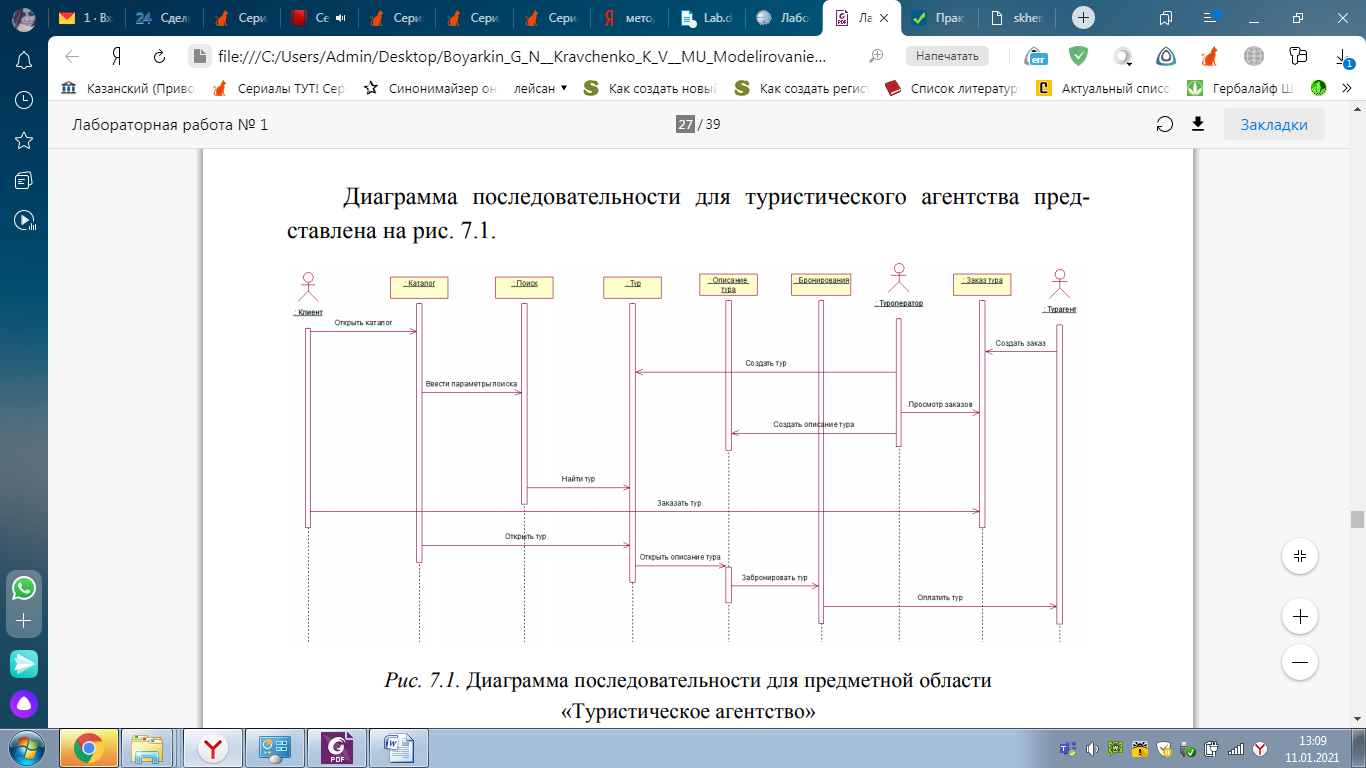Open the Yandex Protect green shield extension

tap(1078, 56)
